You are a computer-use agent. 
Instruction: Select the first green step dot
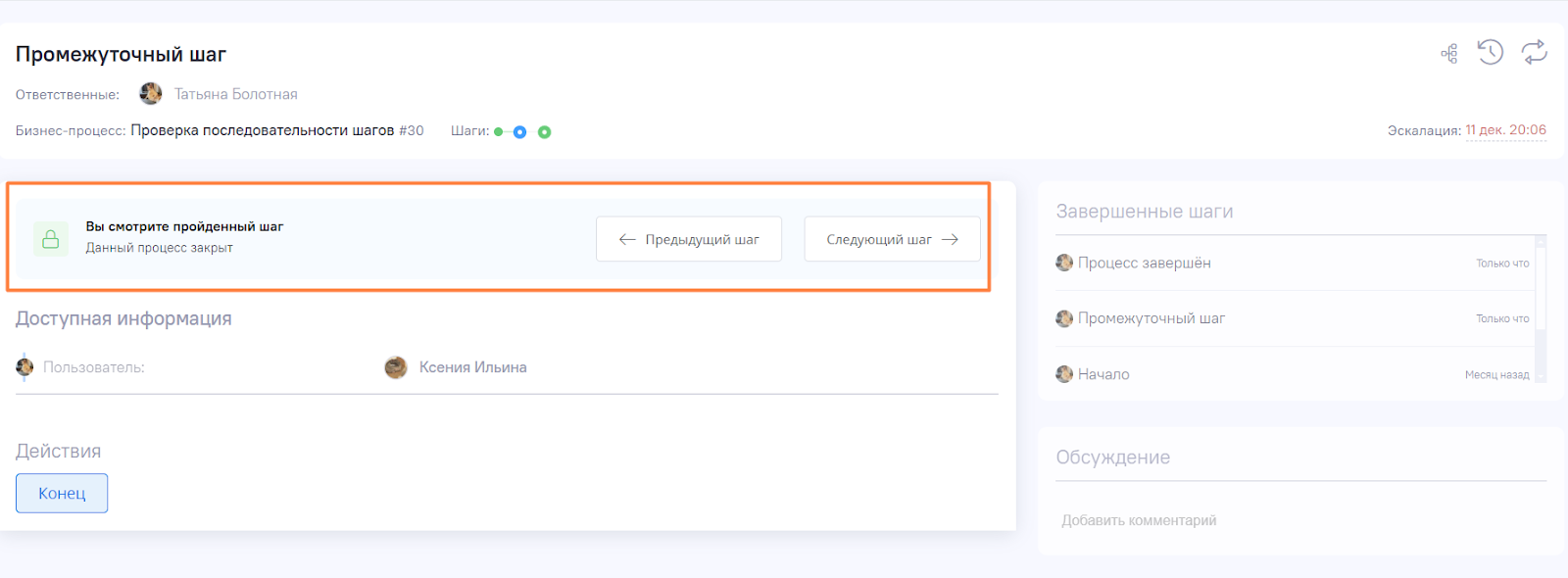pyautogui.click(x=499, y=131)
